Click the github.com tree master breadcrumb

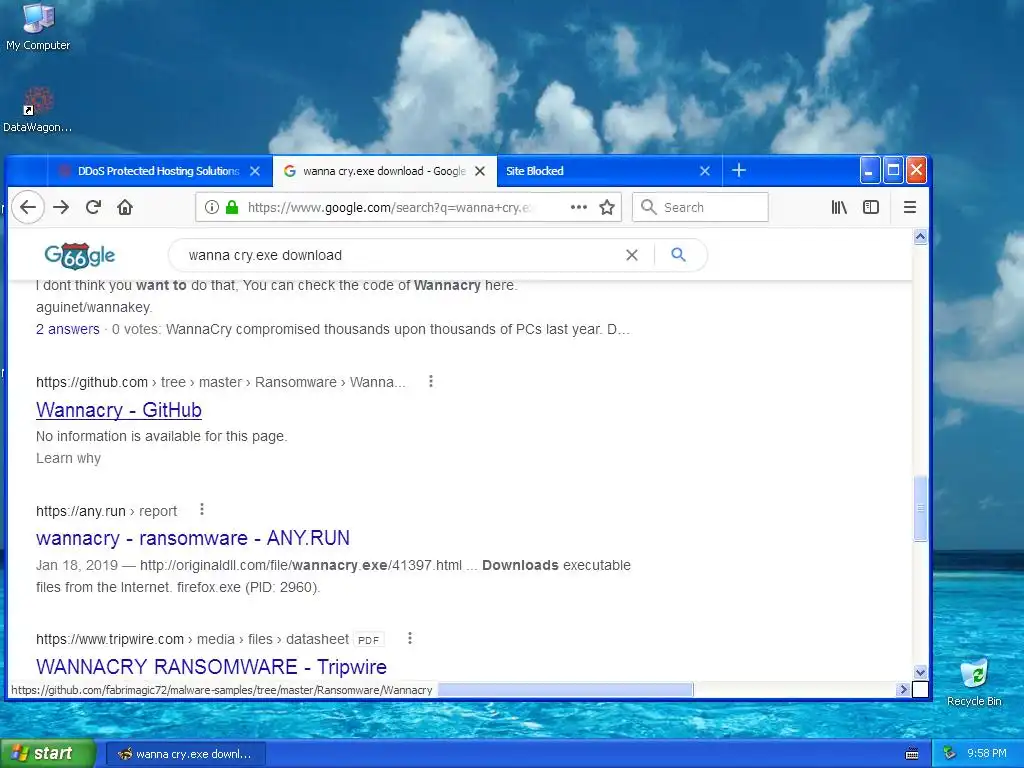click(221, 382)
